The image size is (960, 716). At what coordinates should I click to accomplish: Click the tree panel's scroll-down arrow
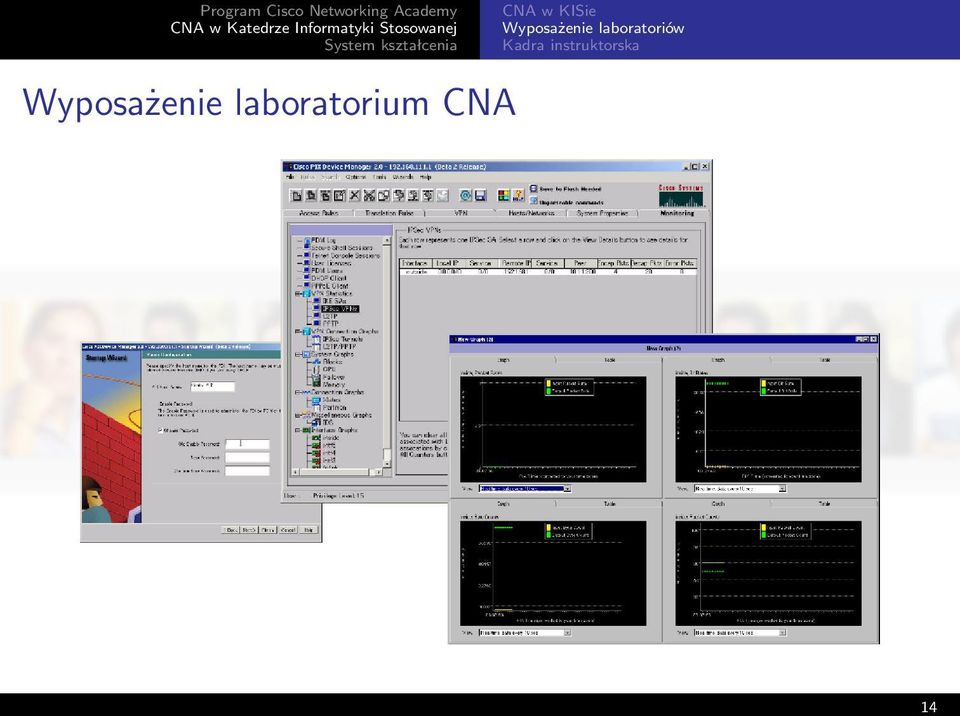387,463
